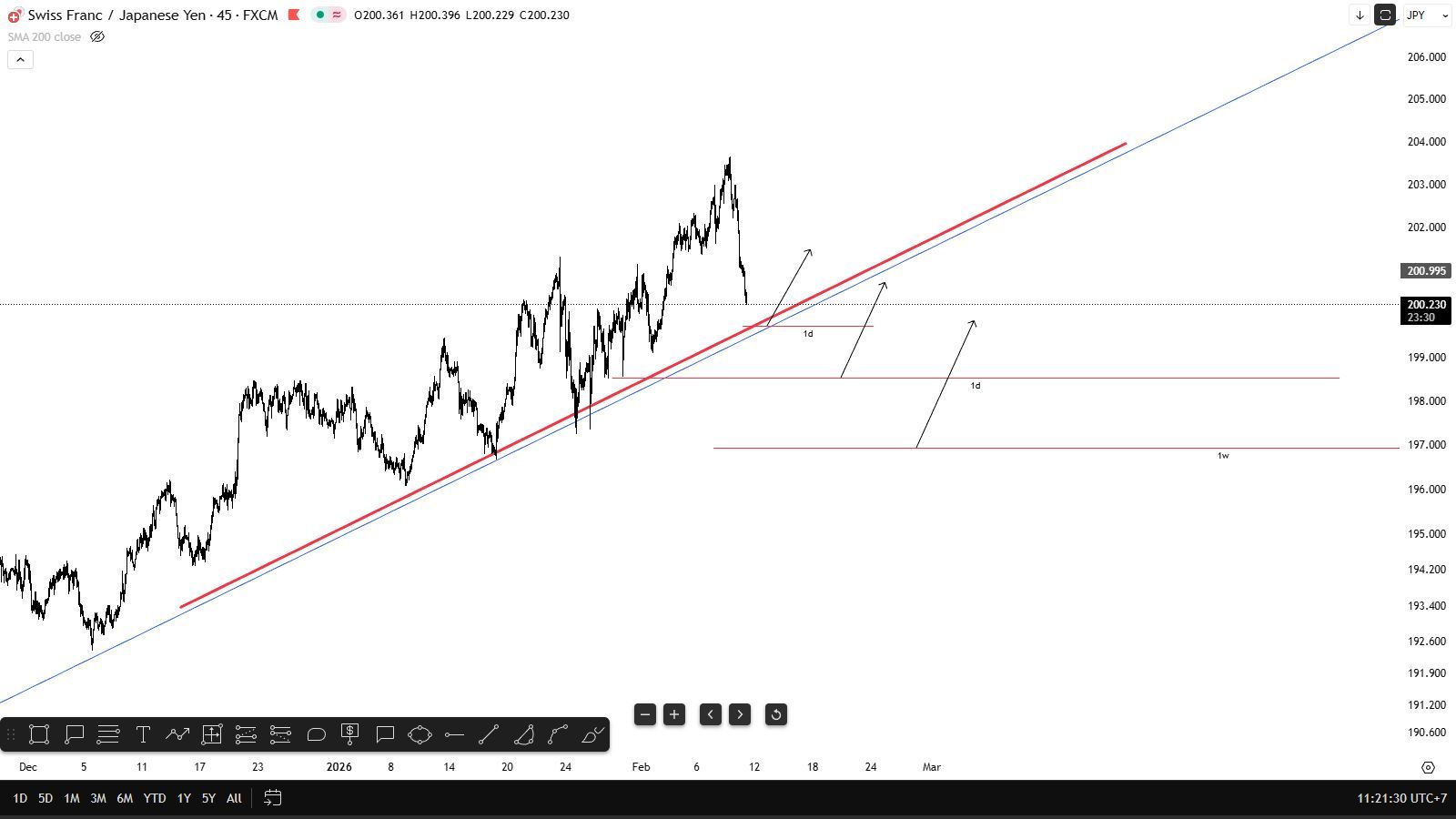Toggle the frame mode button at top right
The width and height of the screenshot is (1456, 819).
point(1385,15)
